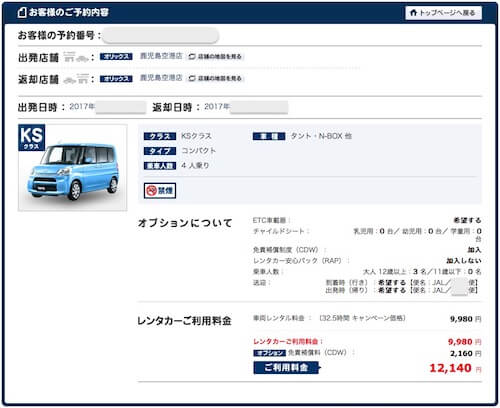Click the 32.5時間 キャンペーン価格 text

point(362,318)
